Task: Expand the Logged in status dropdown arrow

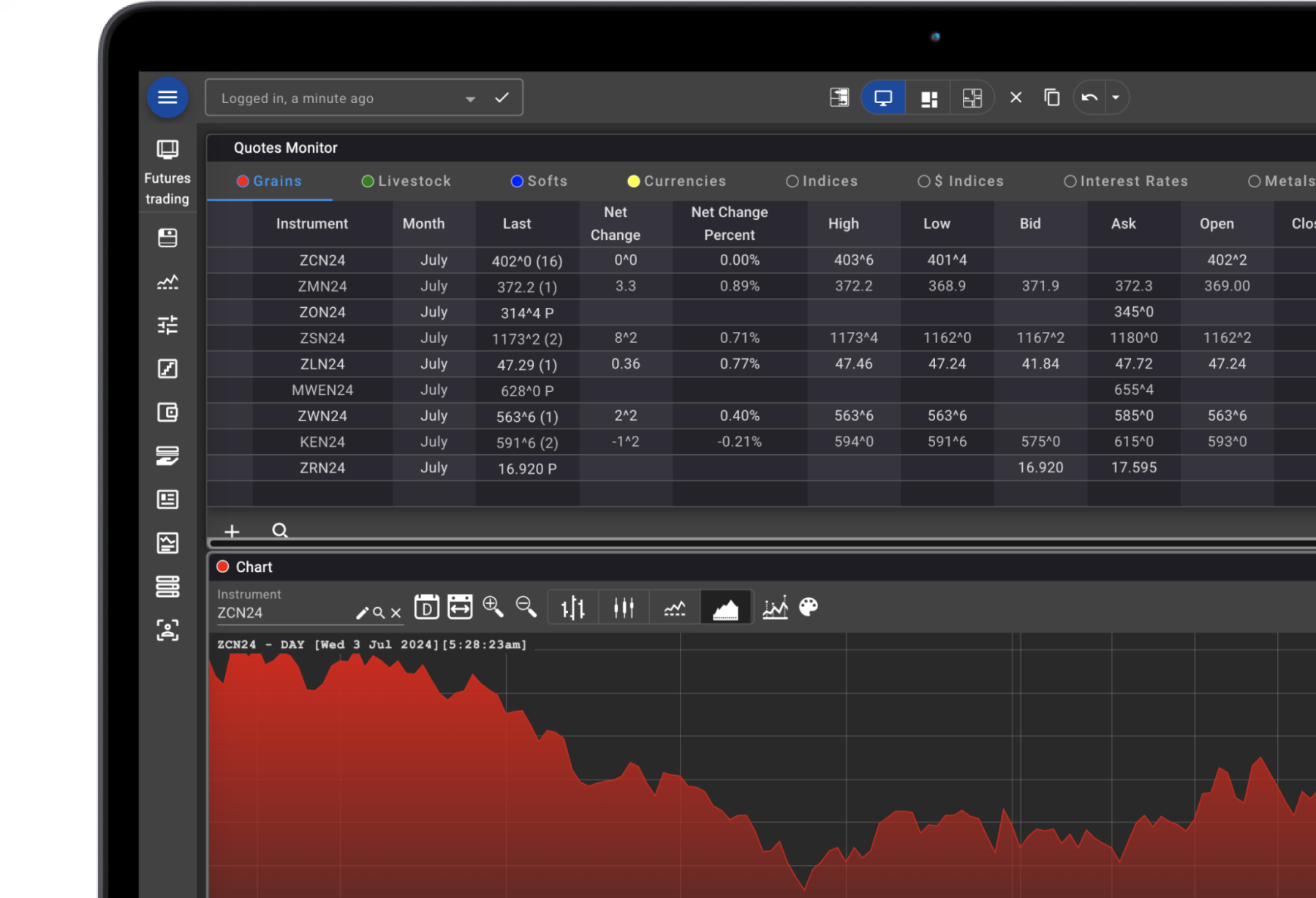Action: pos(470,99)
